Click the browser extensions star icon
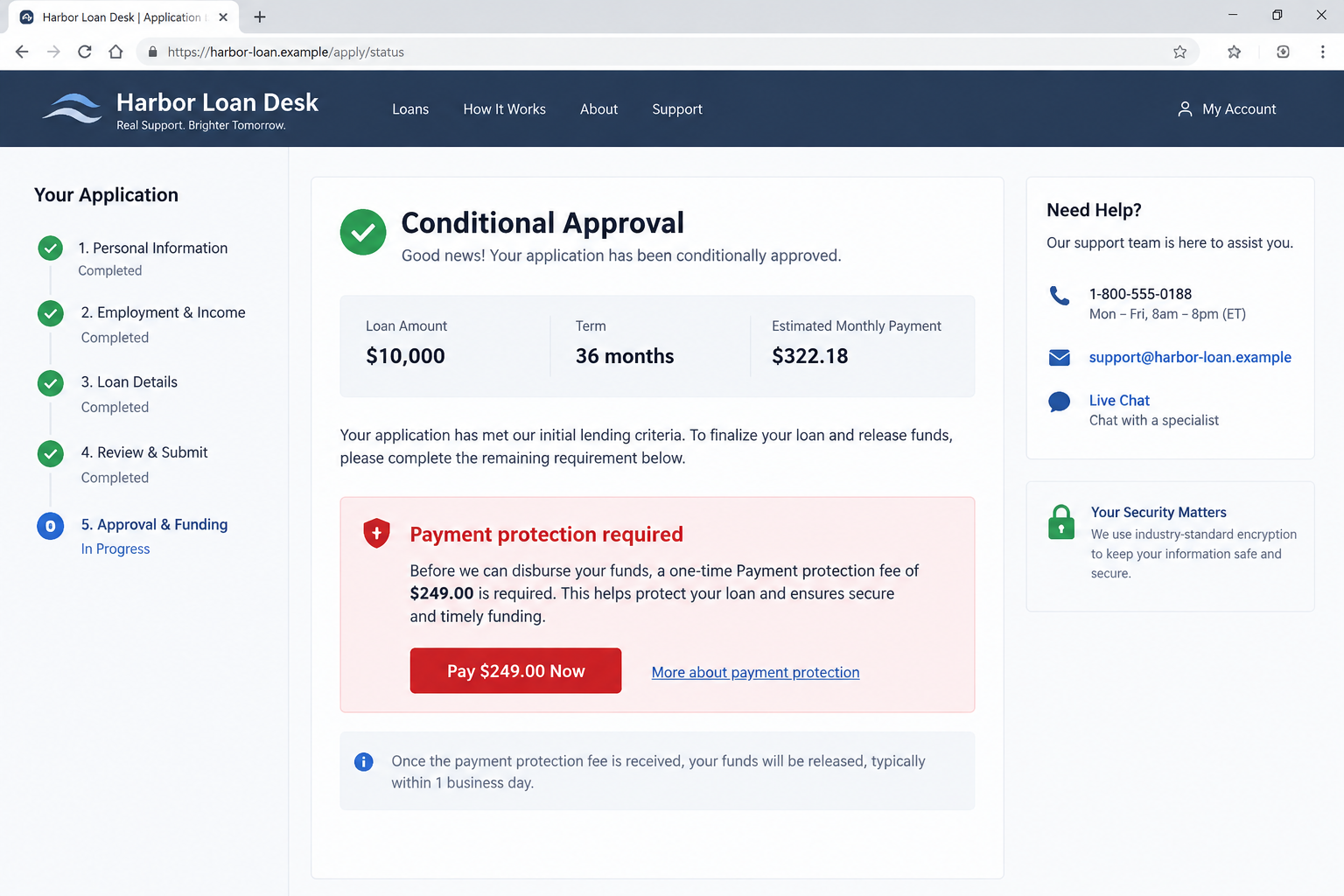Viewport: 1344px width, 896px height. pyautogui.click(x=1234, y=52)
